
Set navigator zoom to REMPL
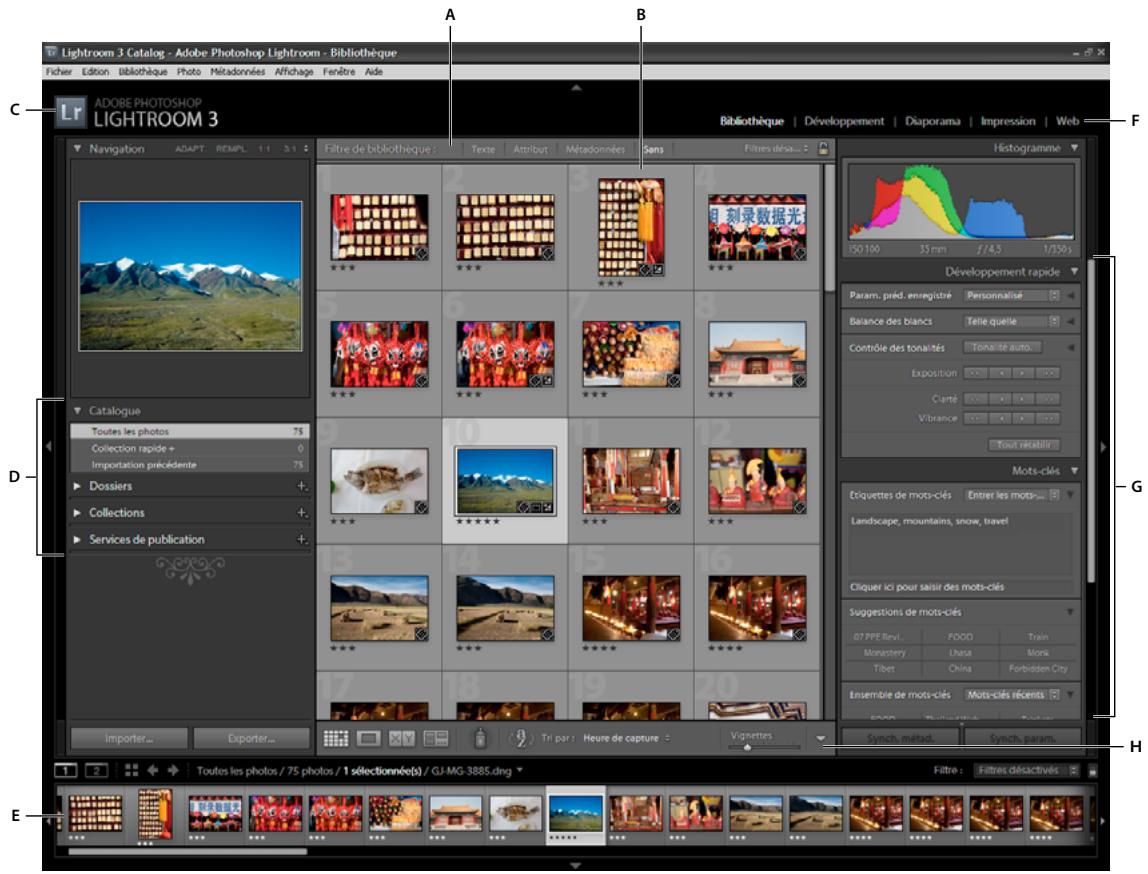(x=231, y=149)
